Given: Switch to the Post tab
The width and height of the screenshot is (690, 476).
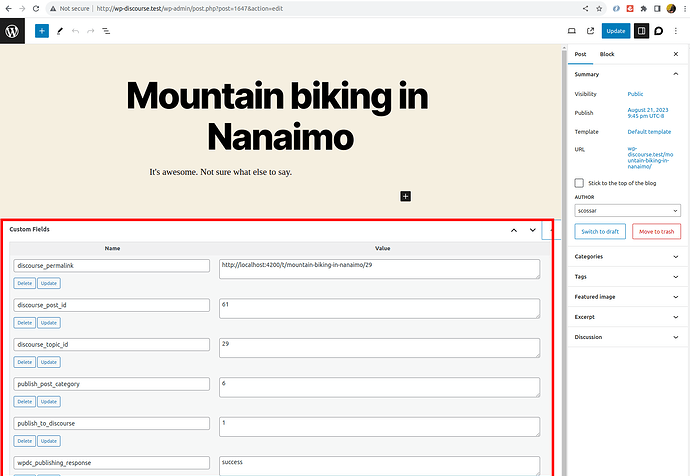Looking at the screenshot, I should (580, 54).
